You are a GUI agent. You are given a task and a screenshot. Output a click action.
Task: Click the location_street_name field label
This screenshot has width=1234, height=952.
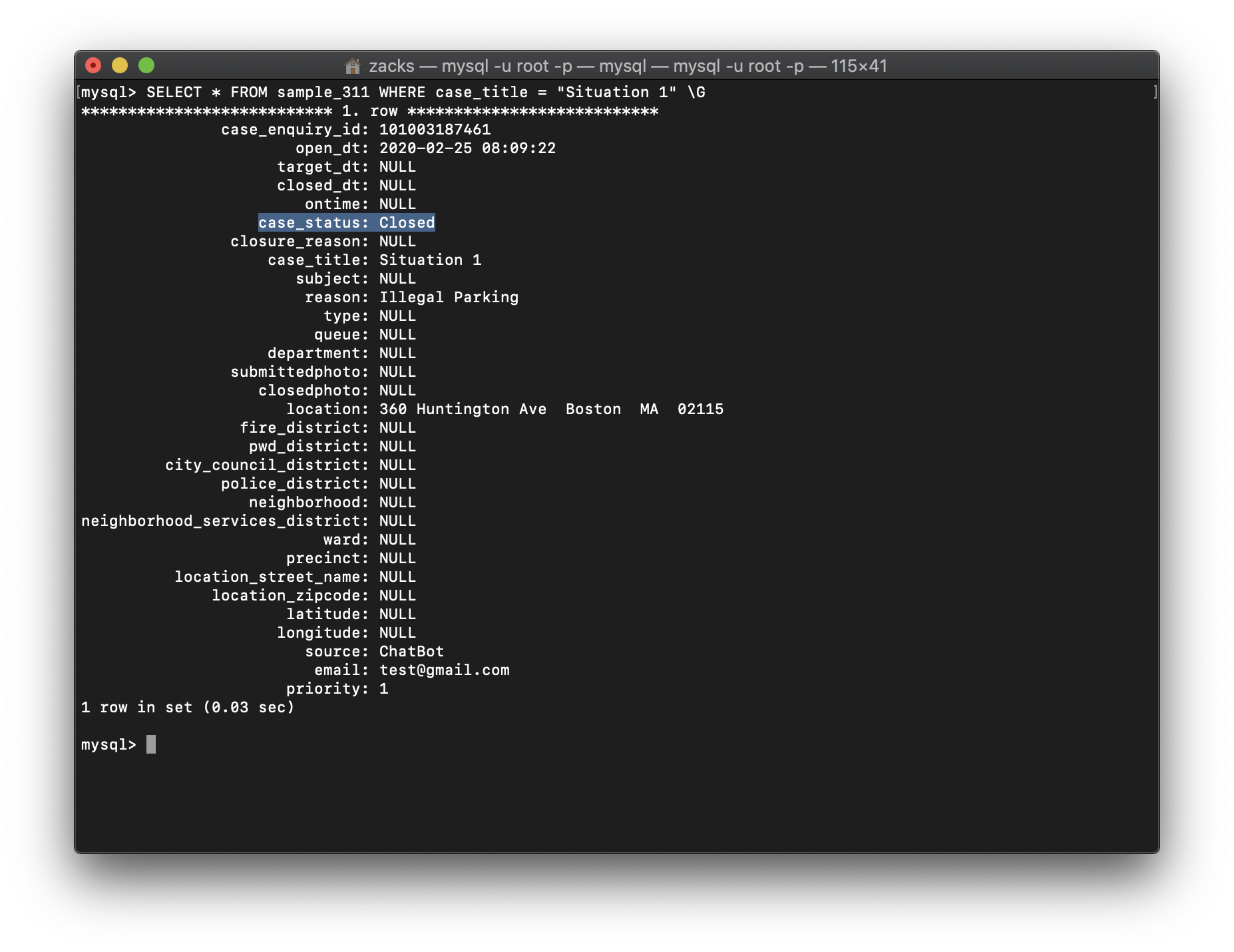coord(272,577)
